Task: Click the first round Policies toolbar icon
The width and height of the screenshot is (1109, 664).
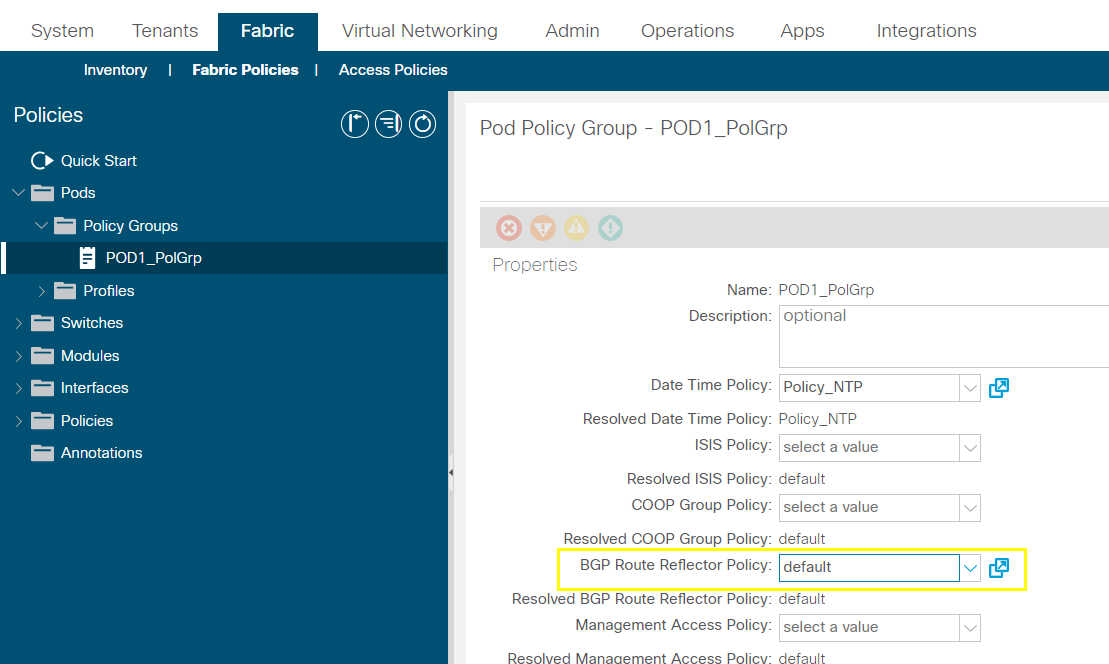Action: click(x=354, y=124)
